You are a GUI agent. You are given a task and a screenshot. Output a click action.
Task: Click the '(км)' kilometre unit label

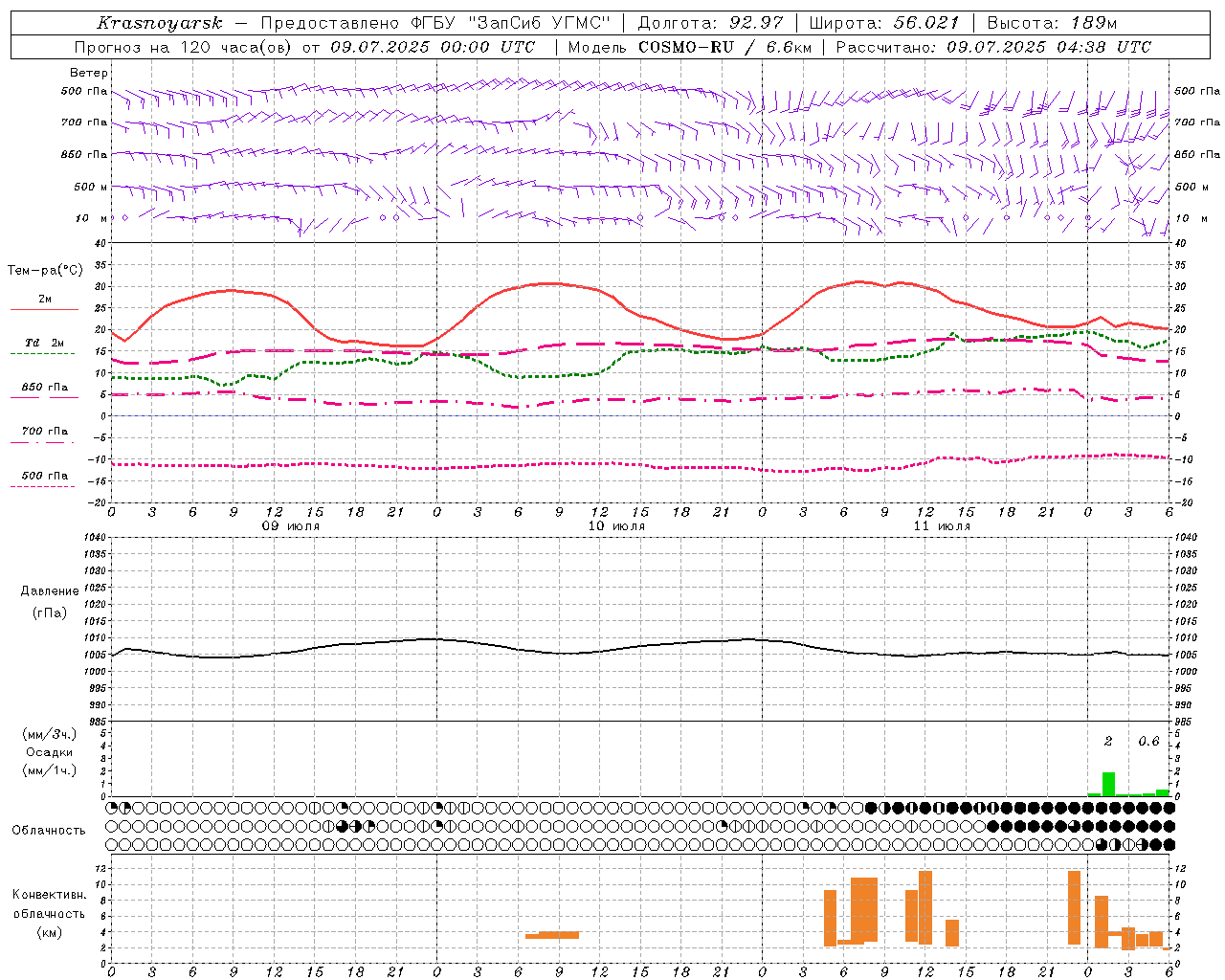(x=49, y=932)
